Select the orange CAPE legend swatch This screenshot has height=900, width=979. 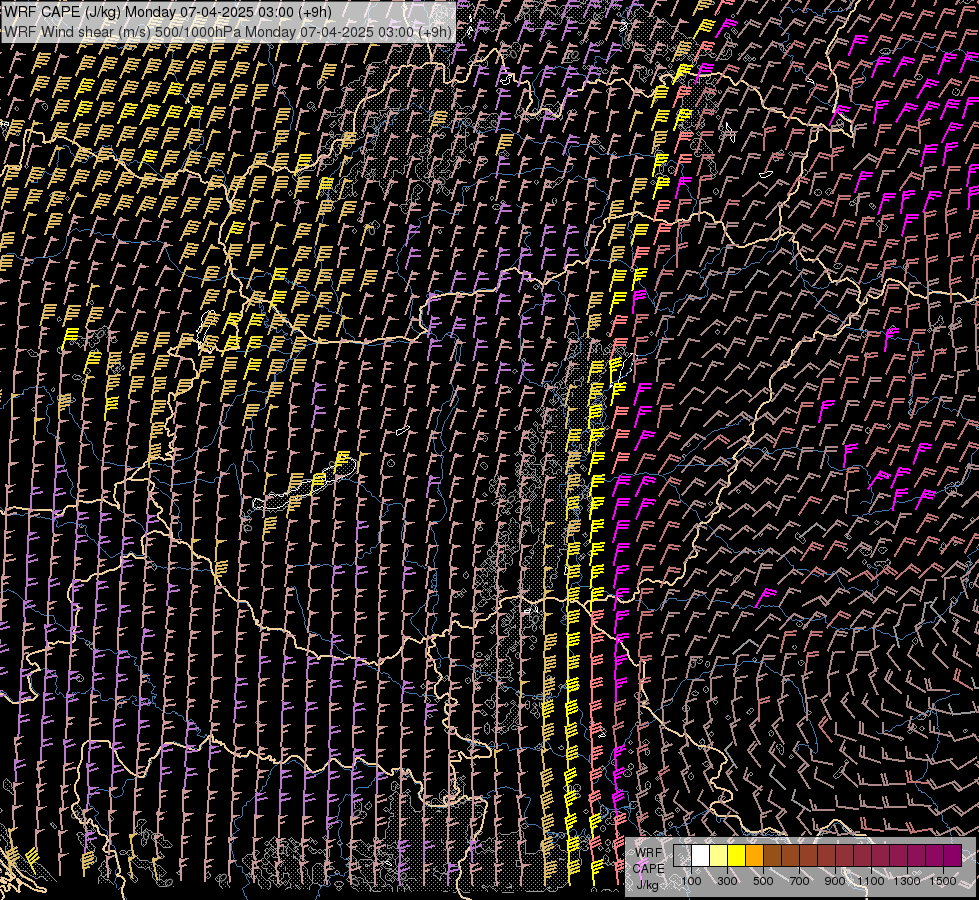tap(754, 856)
